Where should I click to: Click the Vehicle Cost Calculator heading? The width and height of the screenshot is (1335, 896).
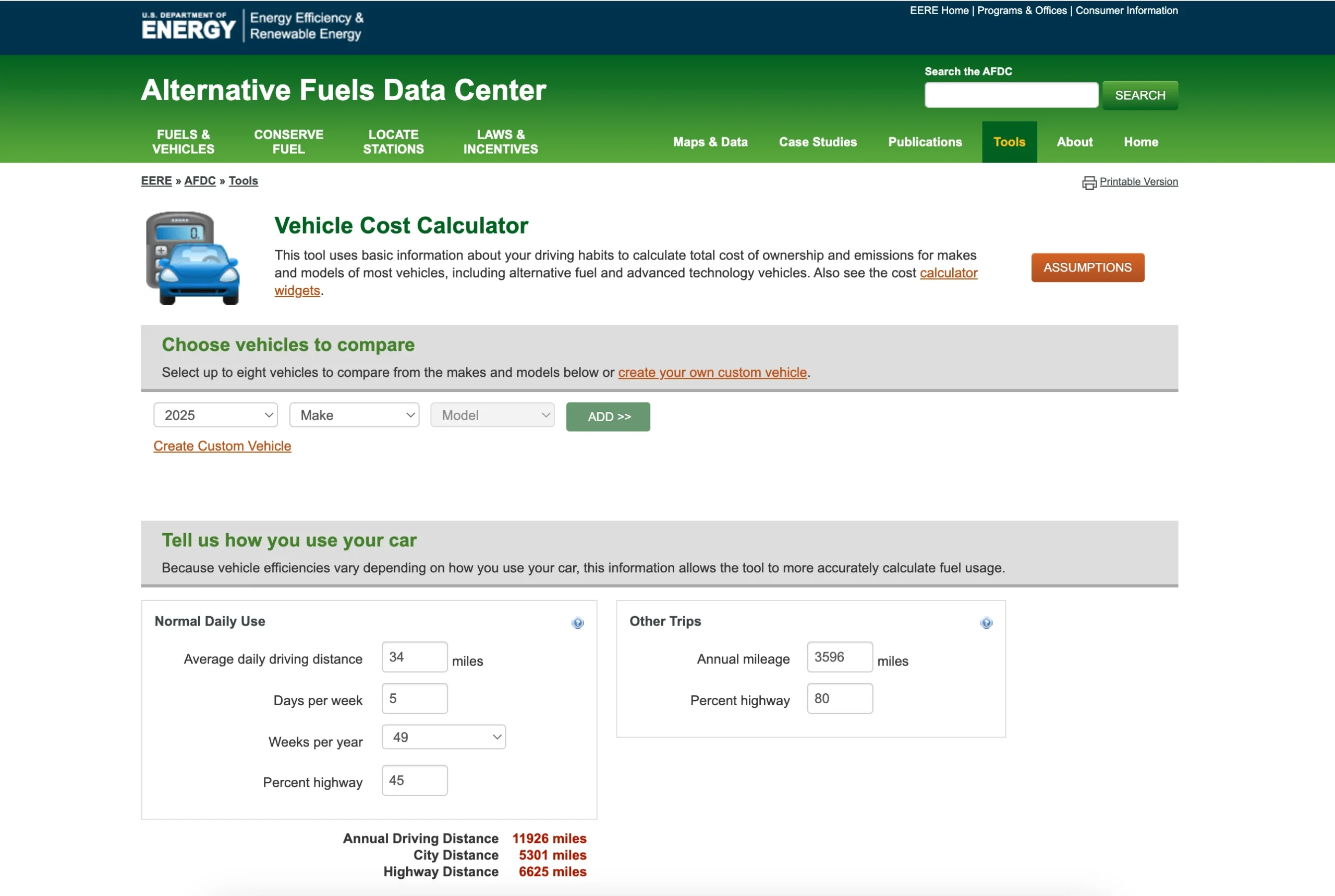point(401,225)
